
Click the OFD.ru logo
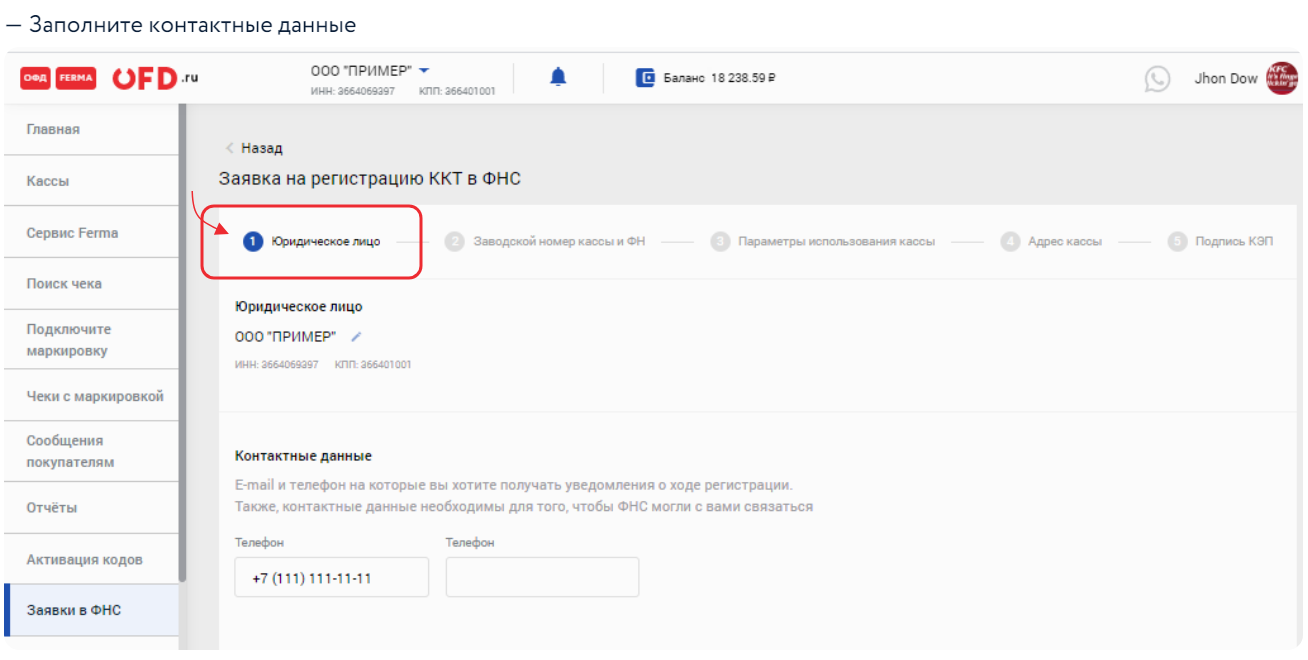155,78
